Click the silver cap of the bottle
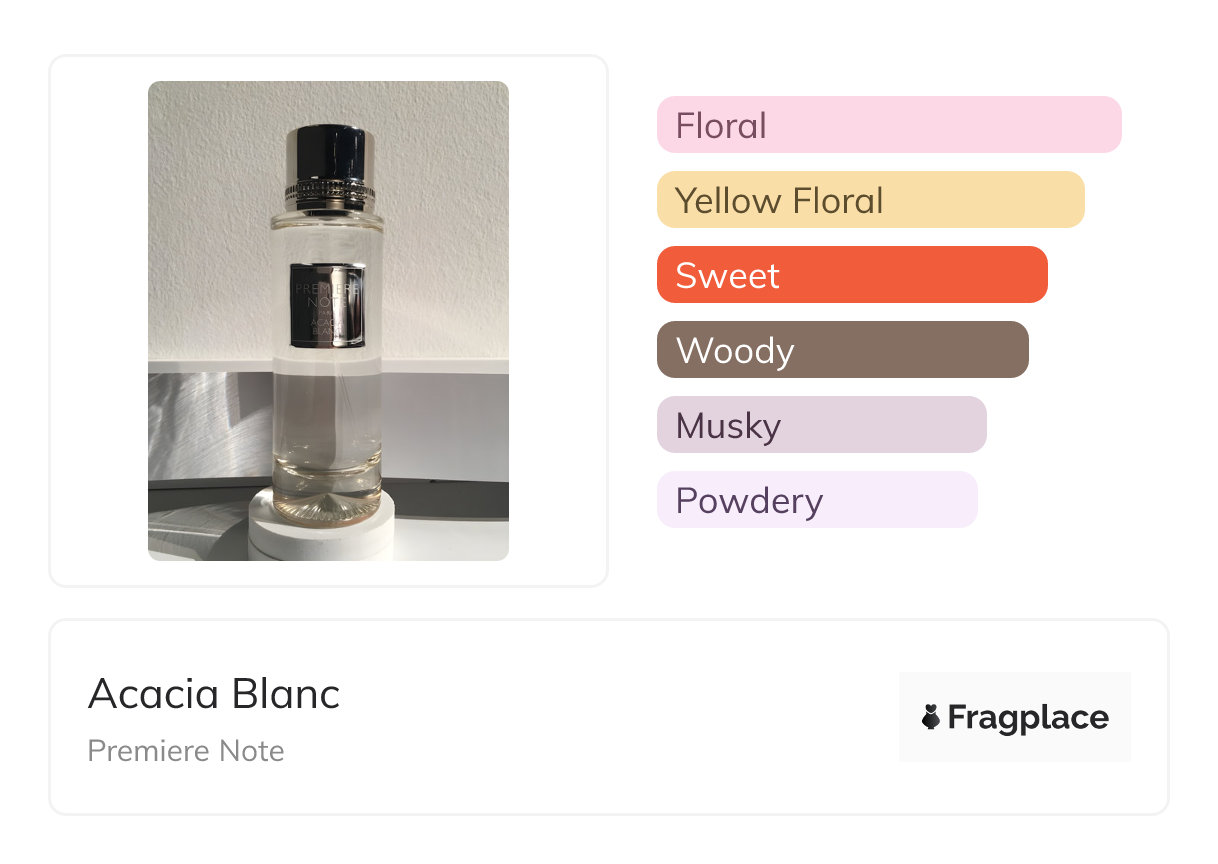 click(x=329, y=150)
